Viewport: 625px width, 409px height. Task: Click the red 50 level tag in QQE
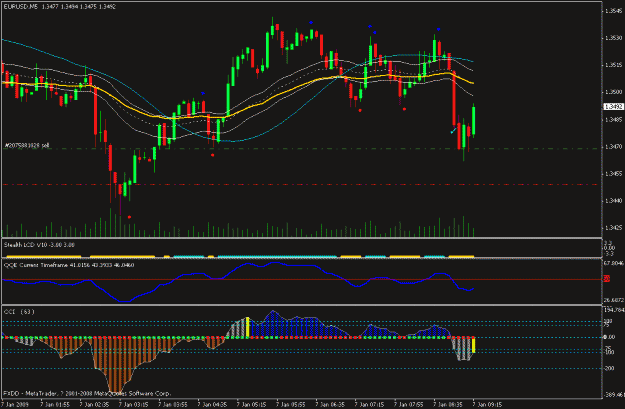[607, 279]
